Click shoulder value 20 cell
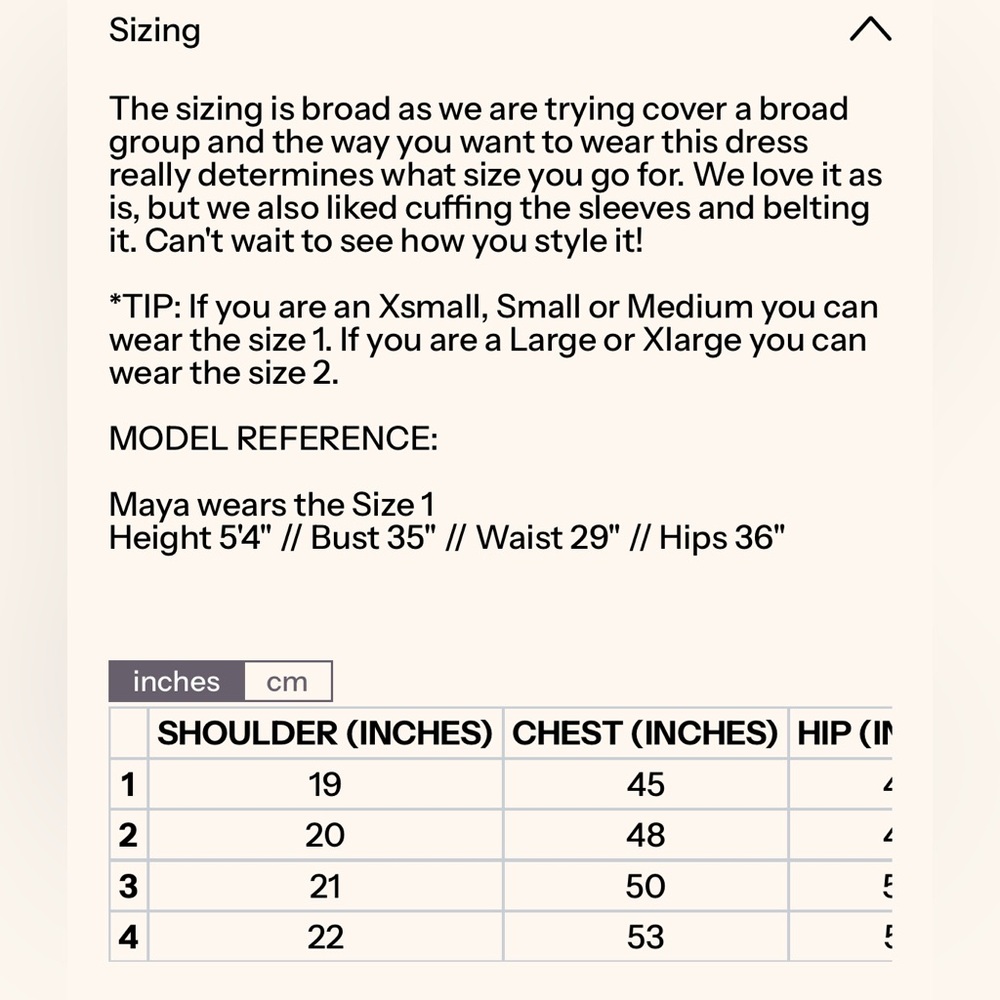1000x1000 pixels. pos(325,835)
